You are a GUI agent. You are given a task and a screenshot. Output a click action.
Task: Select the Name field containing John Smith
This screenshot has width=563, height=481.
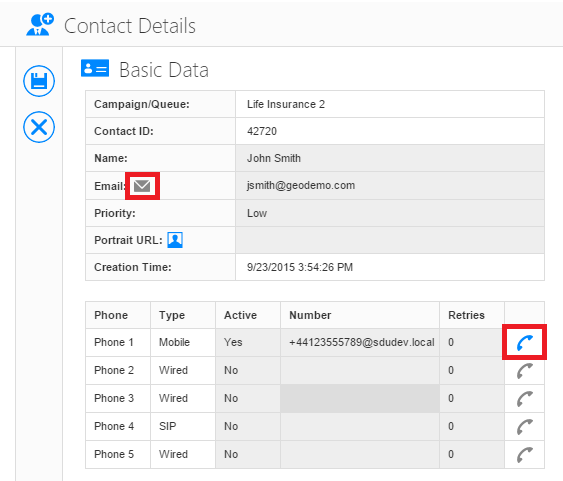pyautogui.click(x=390, y=158)
